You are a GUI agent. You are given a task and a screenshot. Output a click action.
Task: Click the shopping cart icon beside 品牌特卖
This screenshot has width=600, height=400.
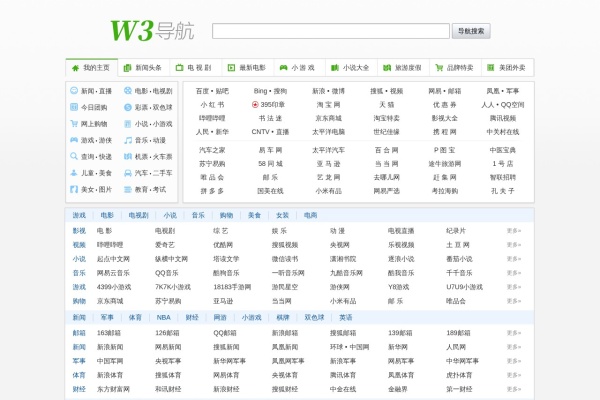tap(439, 68)
